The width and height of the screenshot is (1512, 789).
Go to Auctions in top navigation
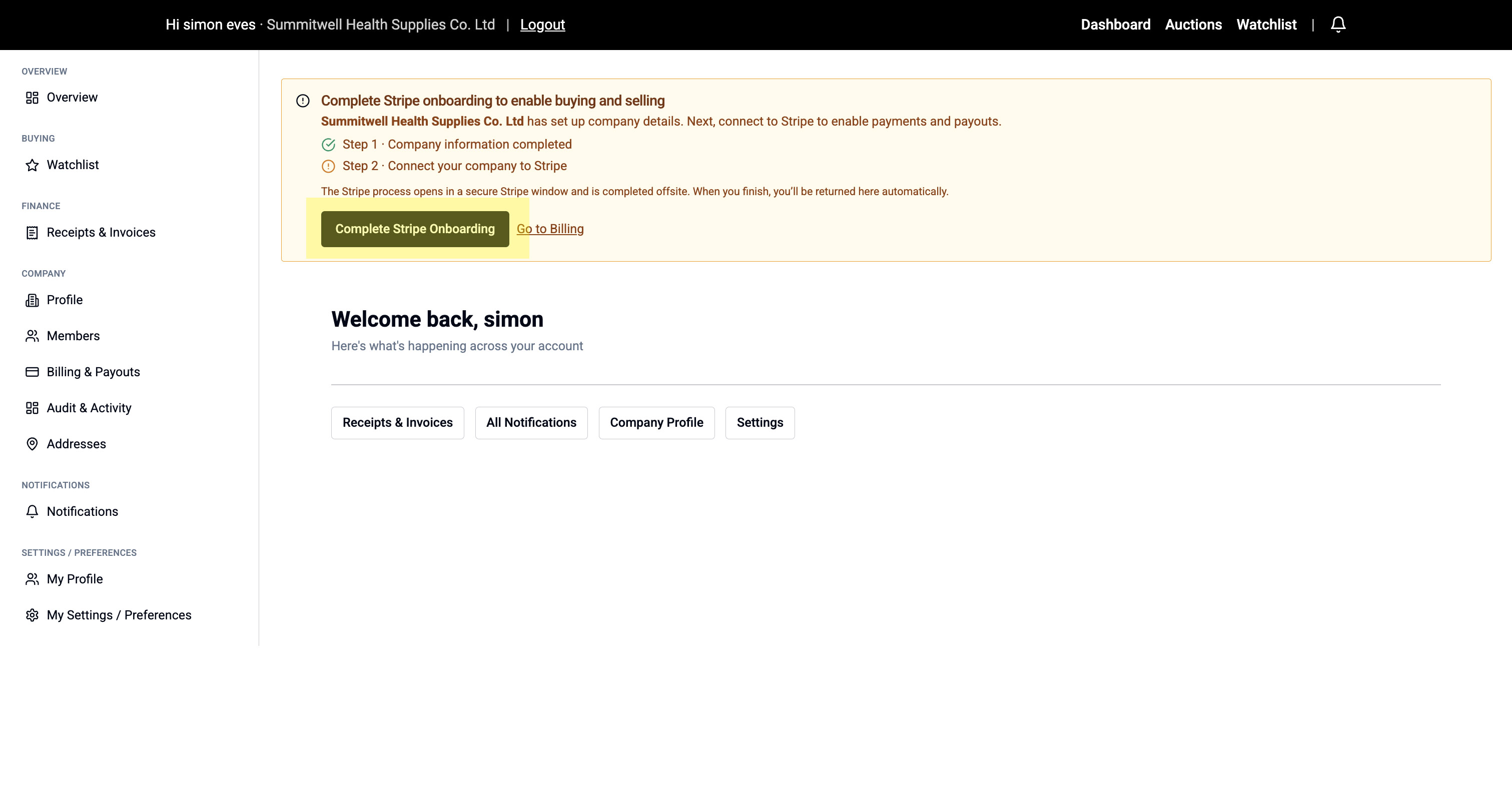1193,25
